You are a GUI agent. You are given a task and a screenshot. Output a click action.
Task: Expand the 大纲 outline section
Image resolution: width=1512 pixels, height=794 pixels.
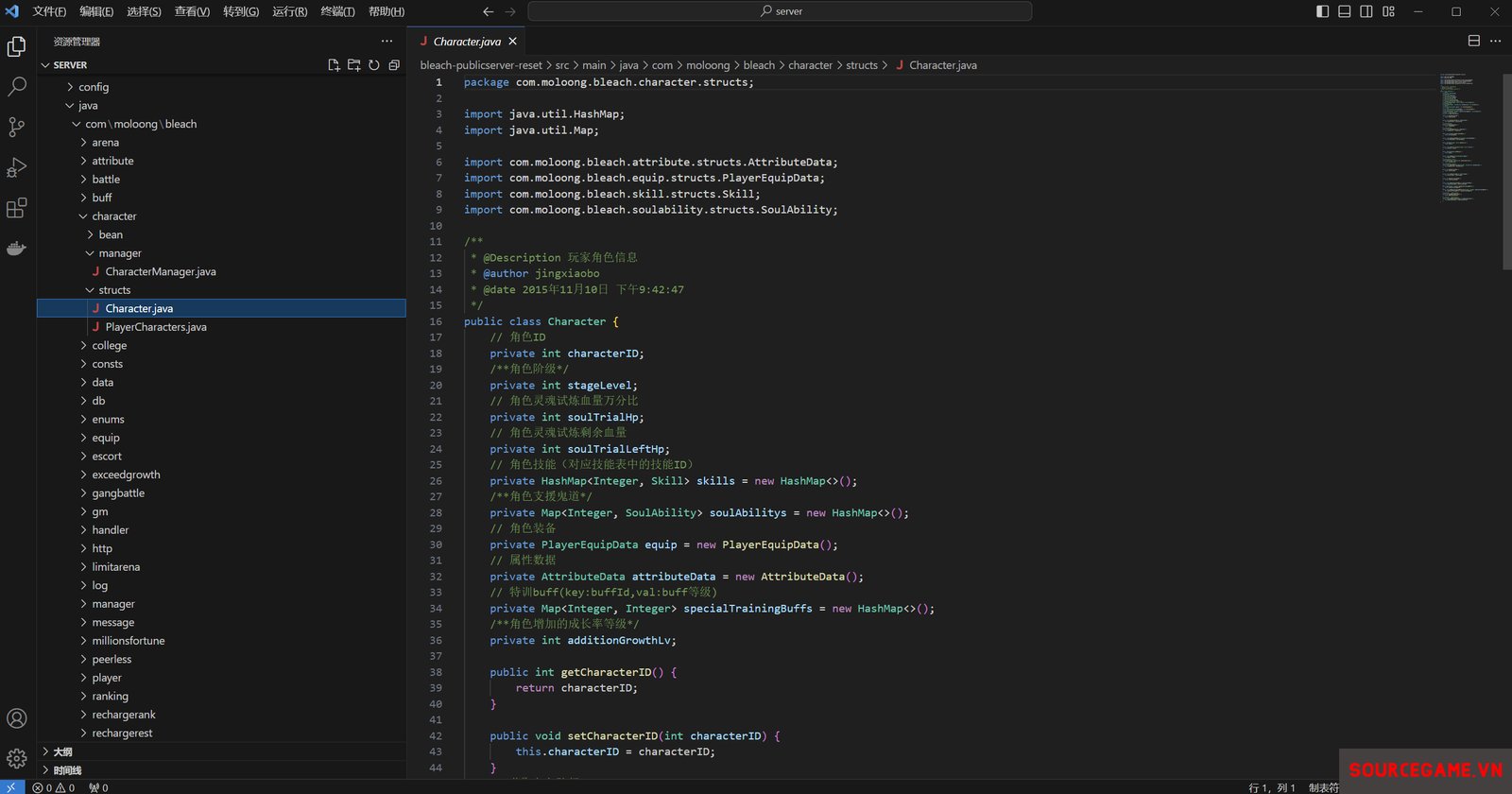pos(62,752)
